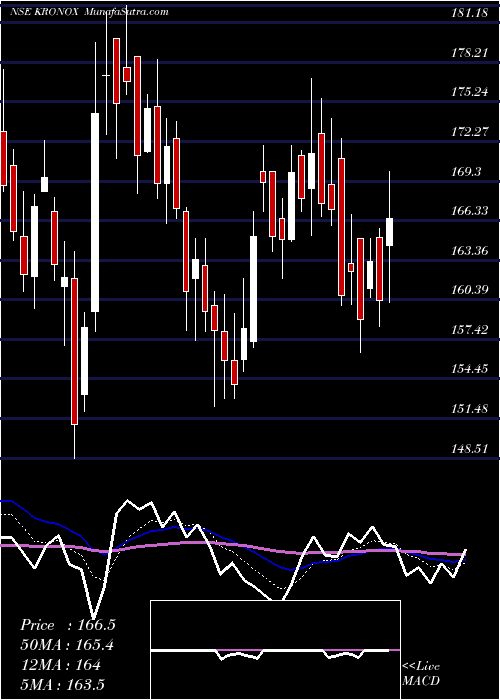
Task: Click the 166.33 price axis label
Action: 468,211
